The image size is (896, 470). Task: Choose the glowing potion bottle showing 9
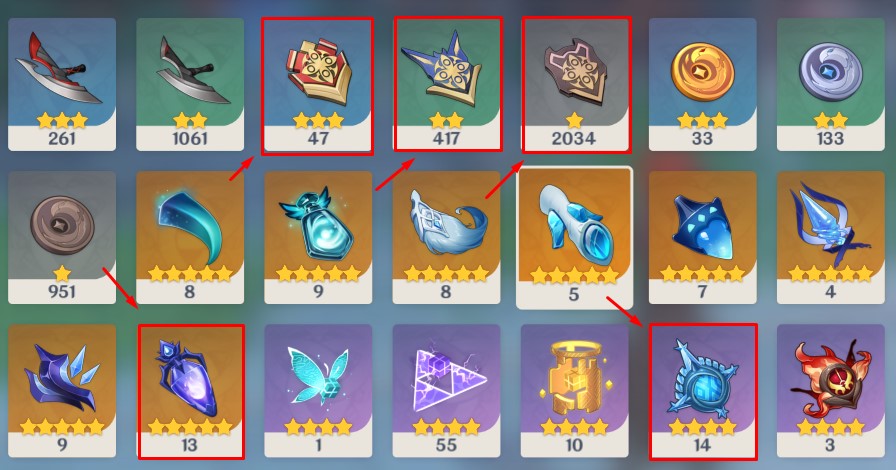point(318,237)
